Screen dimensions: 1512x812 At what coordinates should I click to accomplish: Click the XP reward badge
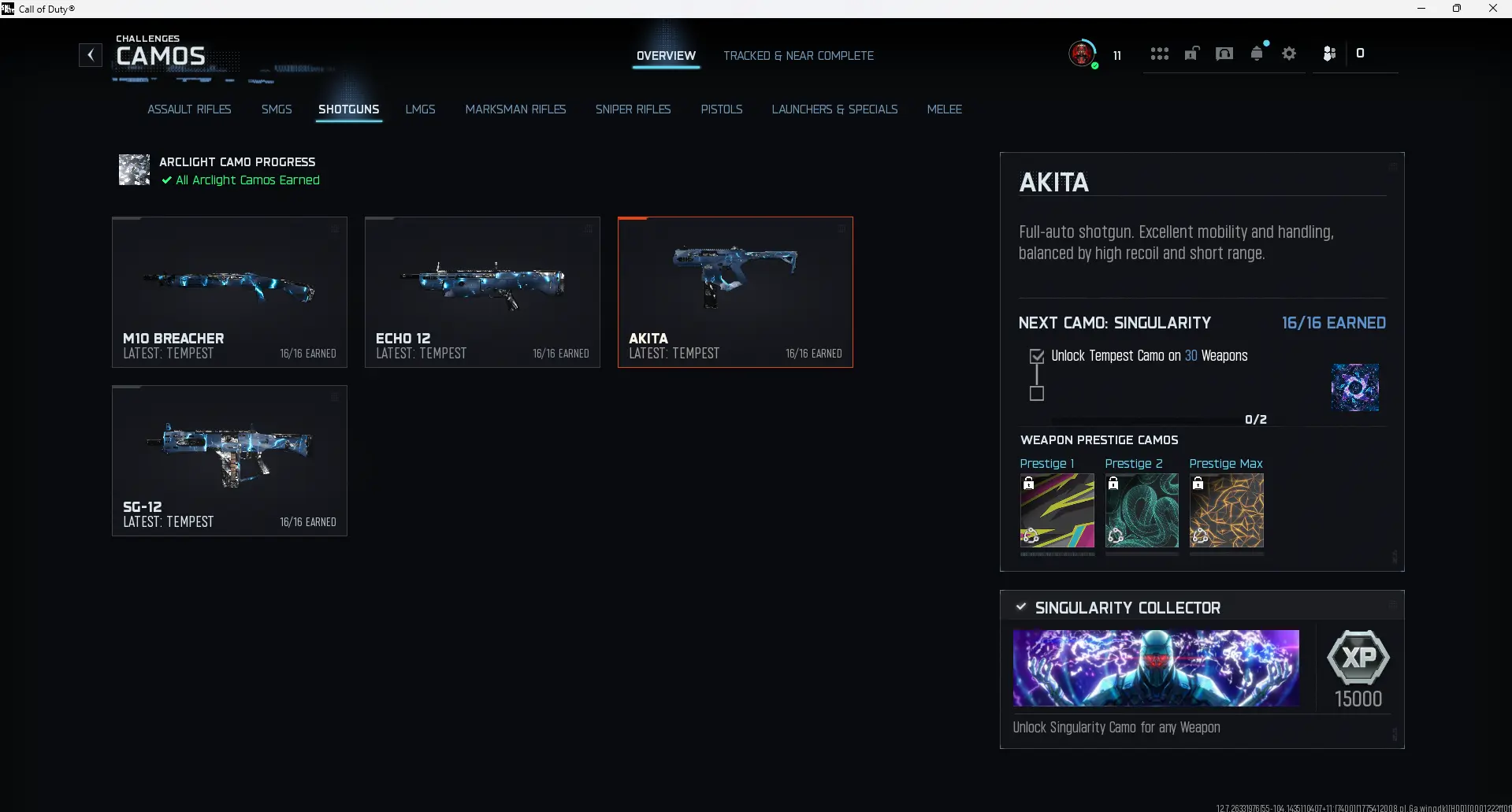(x=1358, y=657)
